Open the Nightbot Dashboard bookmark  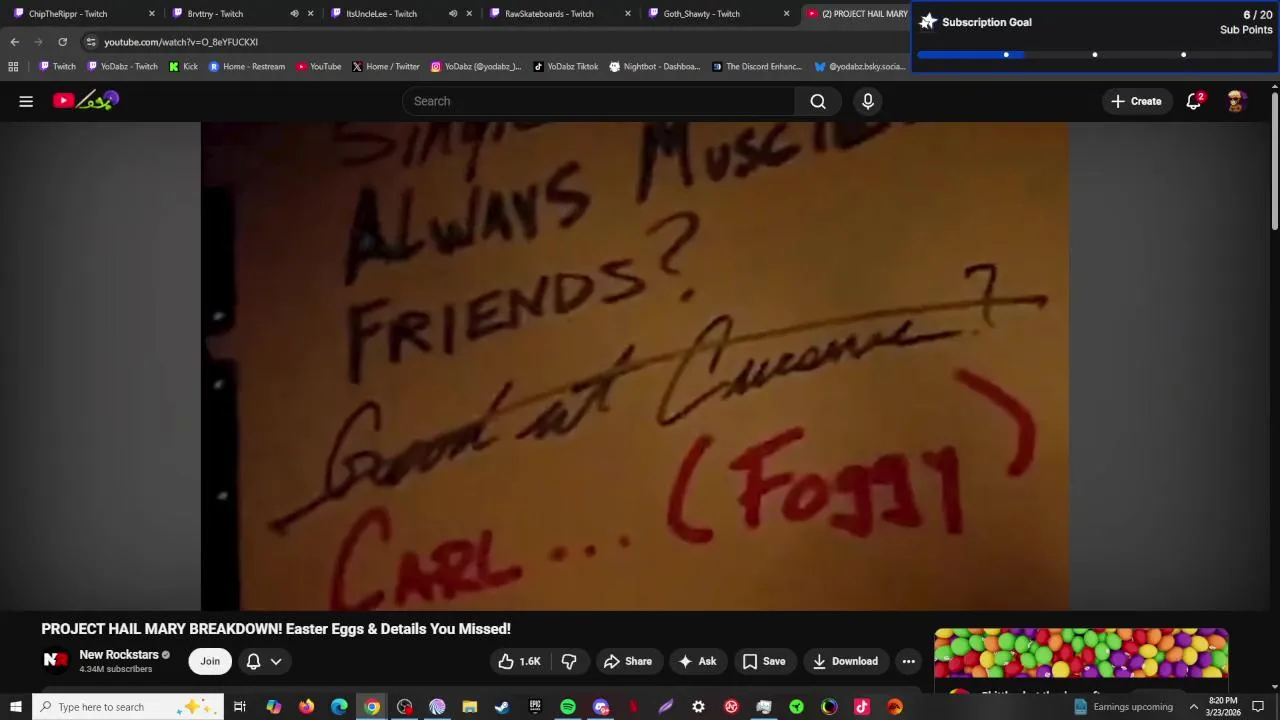coord(654,67)
